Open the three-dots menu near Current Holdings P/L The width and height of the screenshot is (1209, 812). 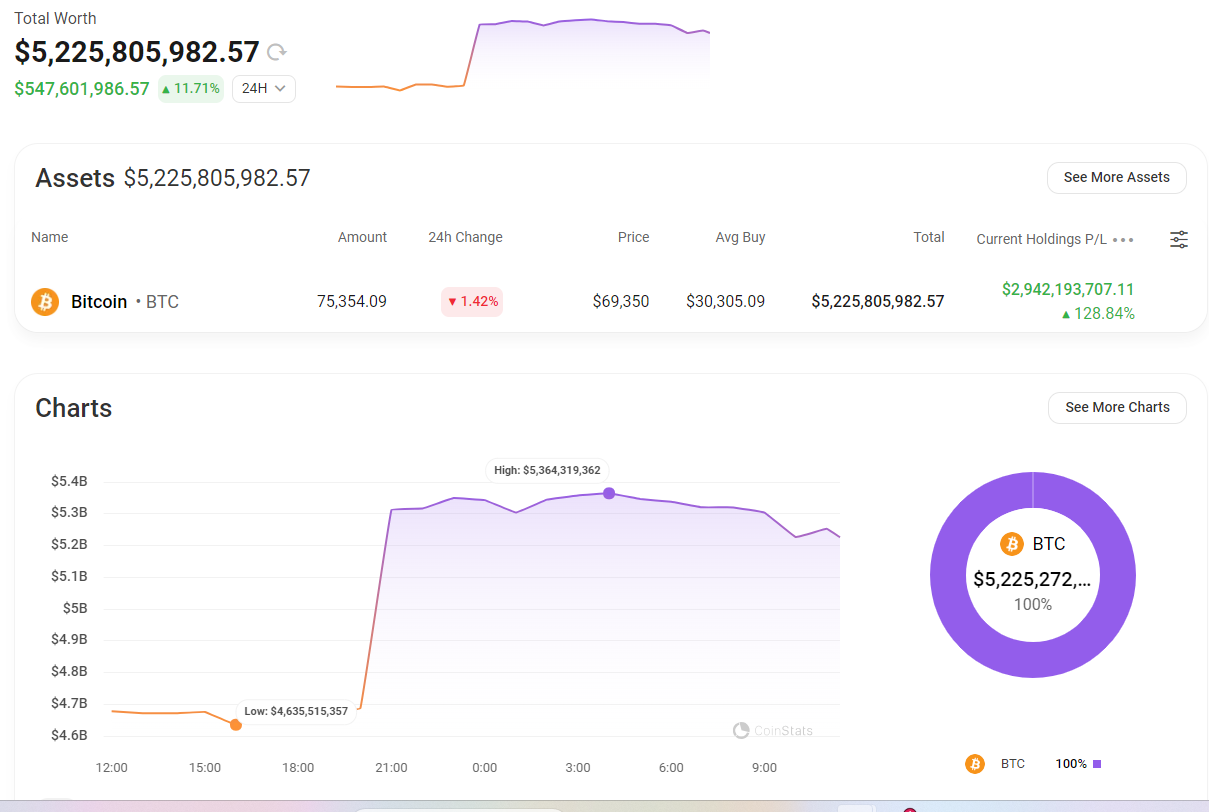pyautogui.click(x=1123, y=240)
